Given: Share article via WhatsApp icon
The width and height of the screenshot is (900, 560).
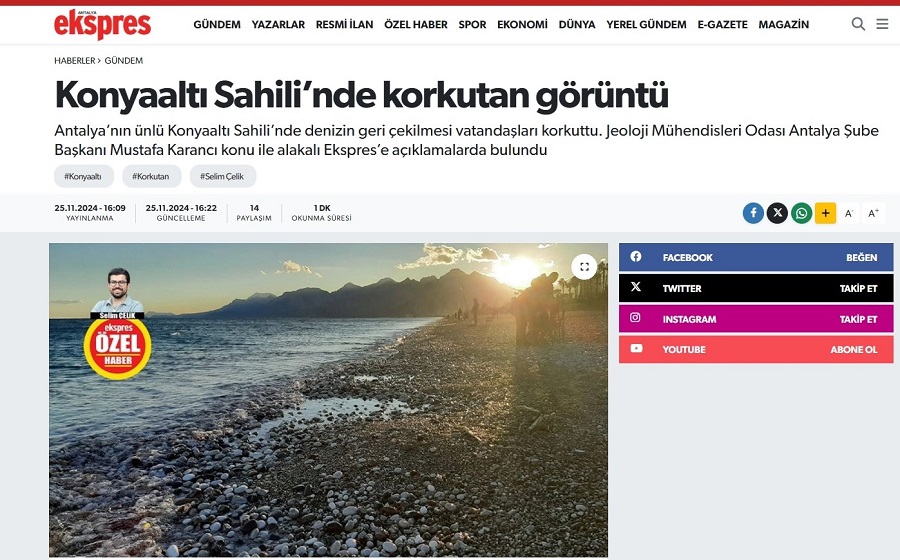Looking at the screenshot, I should (801, 213).
